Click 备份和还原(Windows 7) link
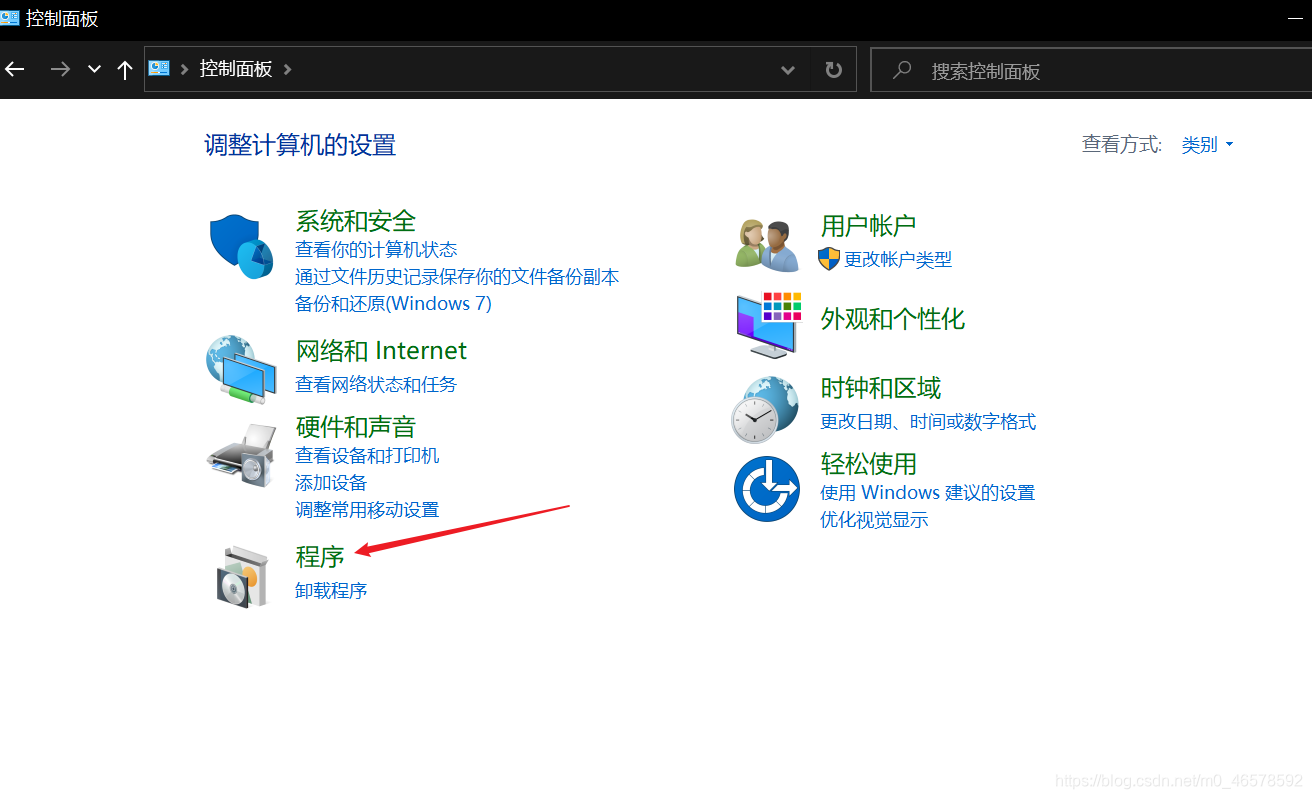Viewport: 1312px width, 799px height. point(393,303)
